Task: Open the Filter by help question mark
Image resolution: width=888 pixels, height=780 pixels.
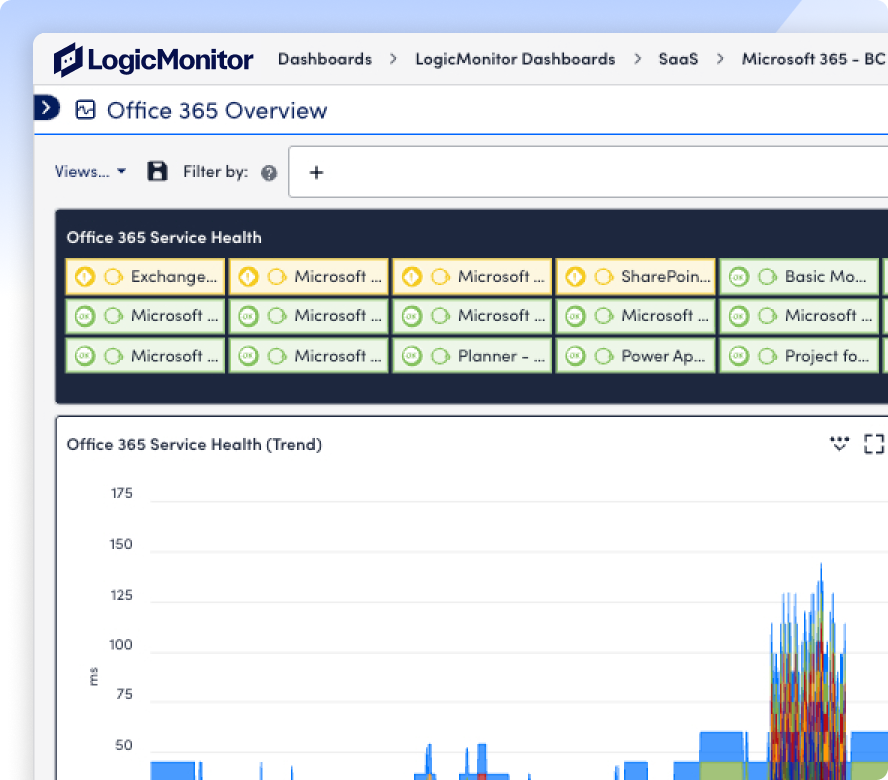Action: pos(269,173)
